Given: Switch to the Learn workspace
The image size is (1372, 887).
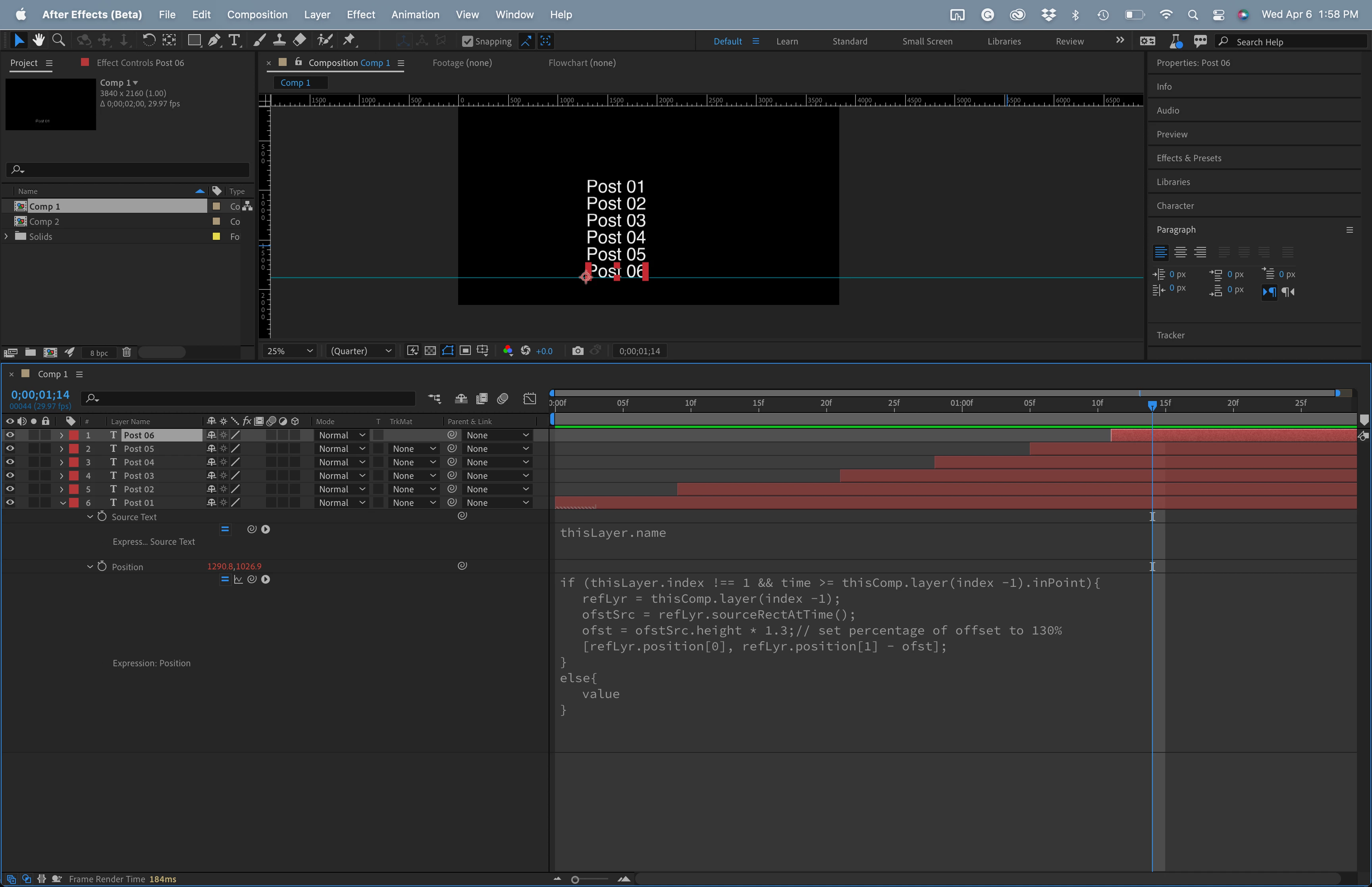Looking at the screenshot, I should coord(786,41).
